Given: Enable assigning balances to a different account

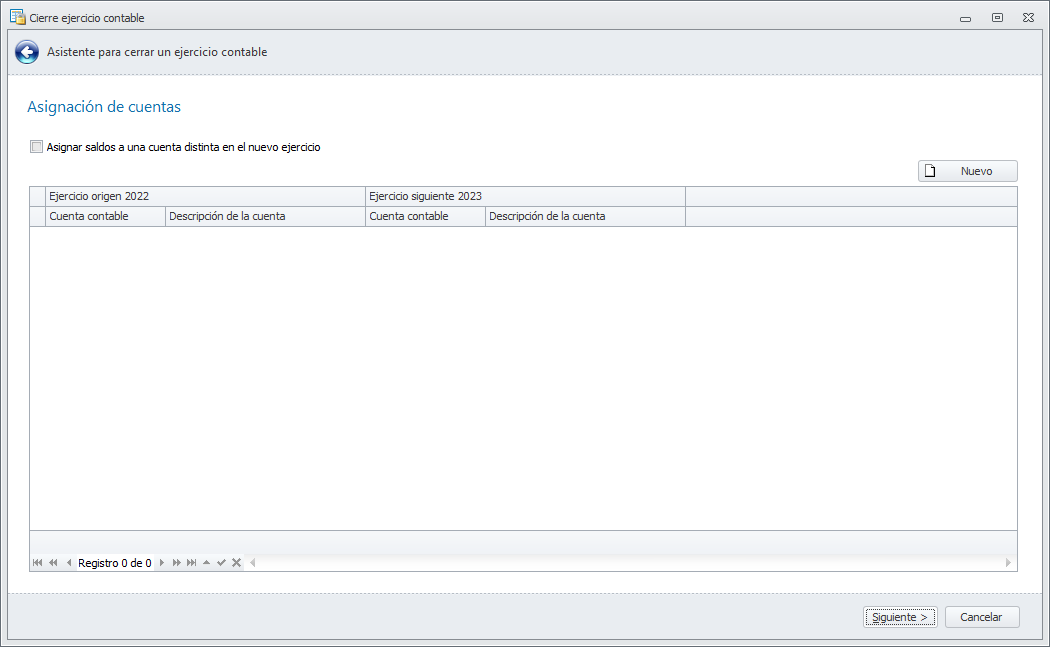Looking at the screenshot, I should (x=37, y=147).
